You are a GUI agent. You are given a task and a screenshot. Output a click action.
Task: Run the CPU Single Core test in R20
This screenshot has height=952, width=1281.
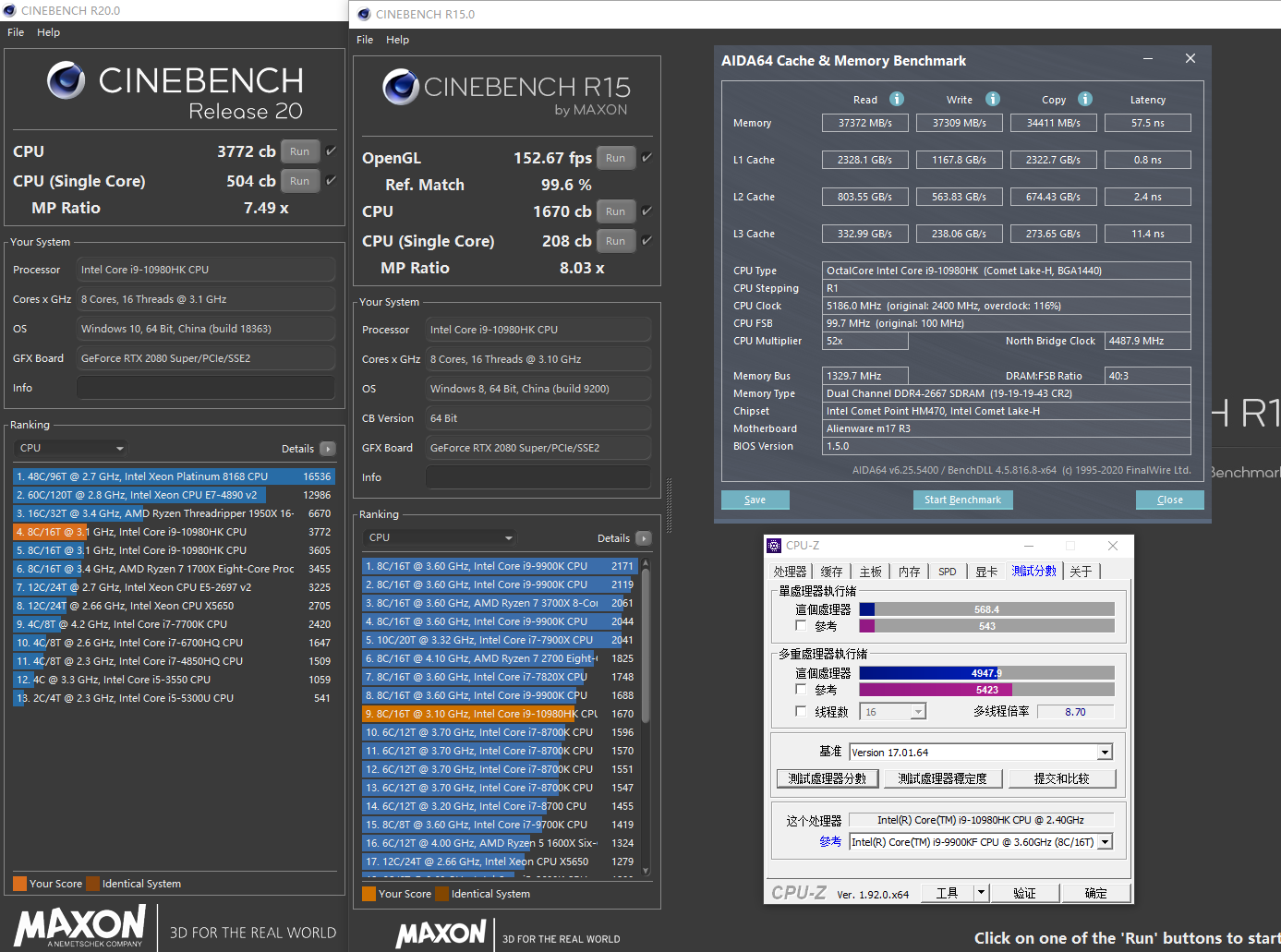299,181
